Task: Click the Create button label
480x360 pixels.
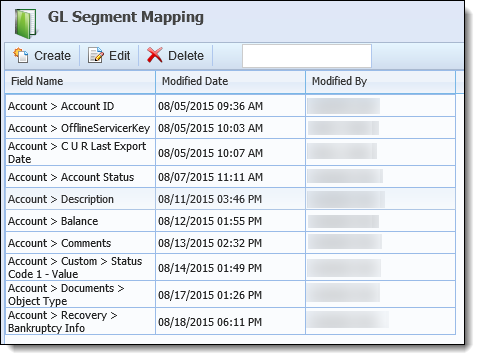Action: click(x=52, y=56)
